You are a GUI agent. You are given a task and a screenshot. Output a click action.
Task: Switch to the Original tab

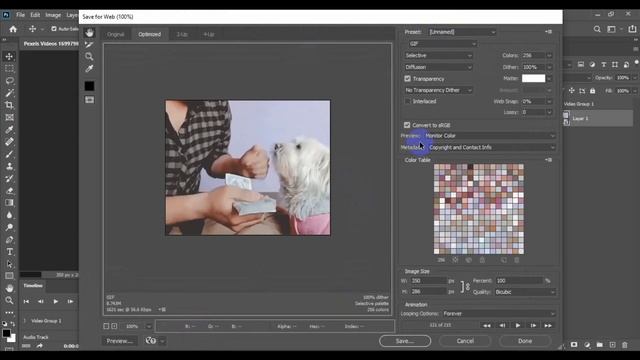point(116,34)
